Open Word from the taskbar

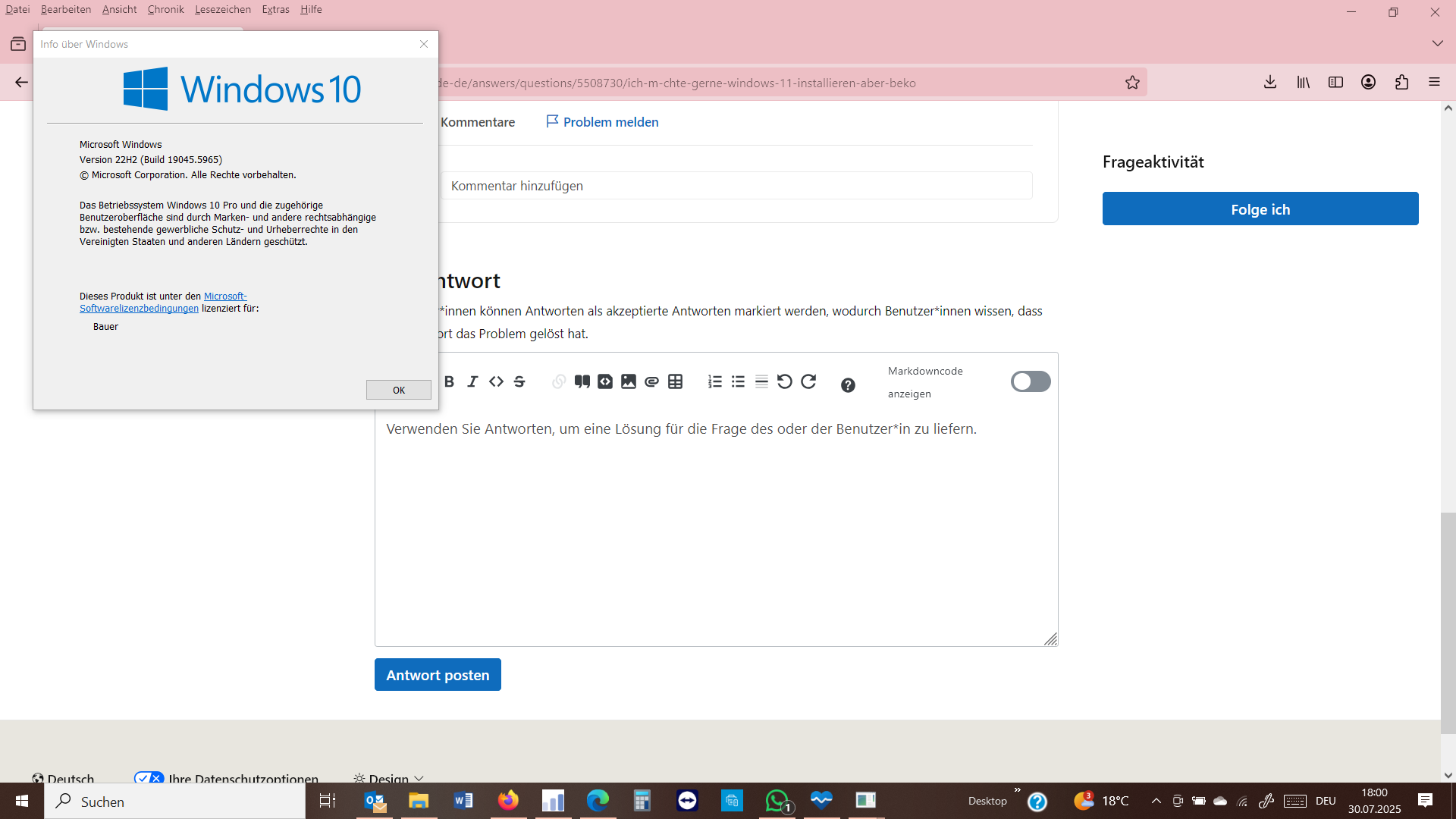click(x=463, y=801)
